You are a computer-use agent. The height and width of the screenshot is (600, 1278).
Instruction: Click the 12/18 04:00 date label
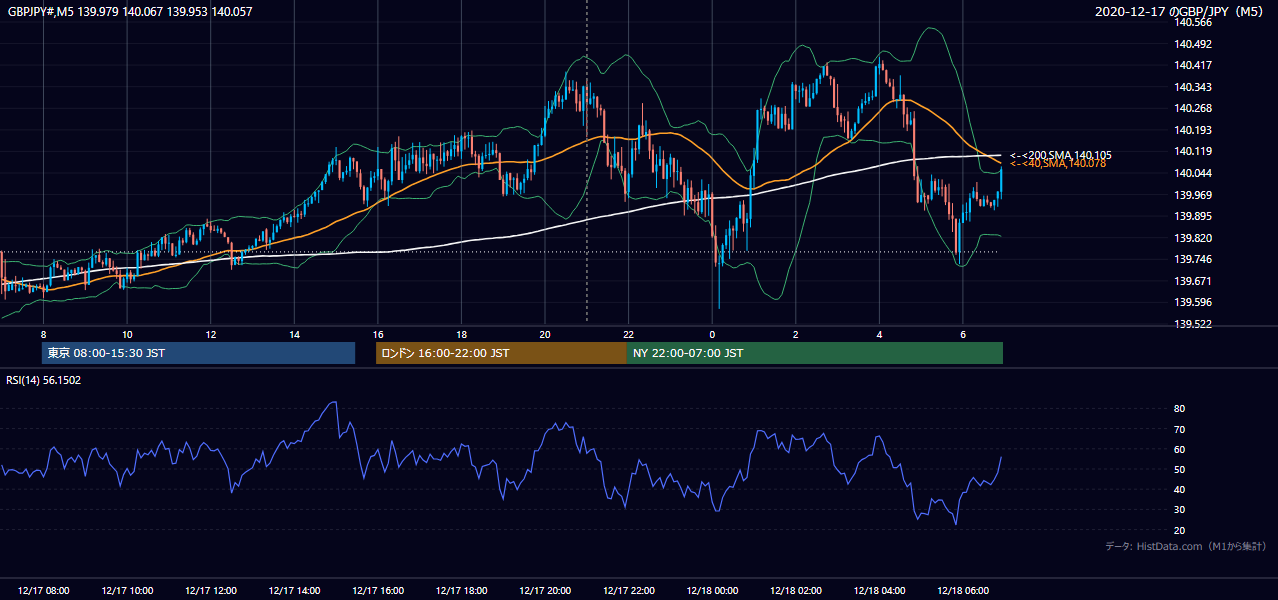pos(880,591)
